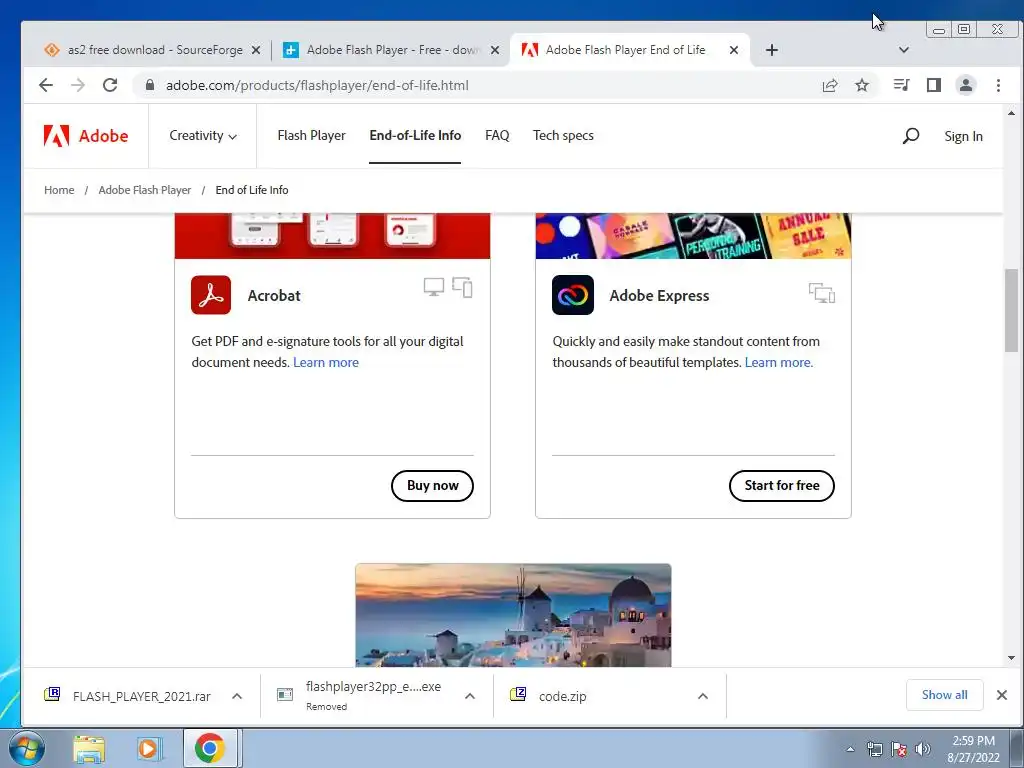The image size is (1024, 768).
Task: Click the padlock site info icon
Action: point(150,85)
